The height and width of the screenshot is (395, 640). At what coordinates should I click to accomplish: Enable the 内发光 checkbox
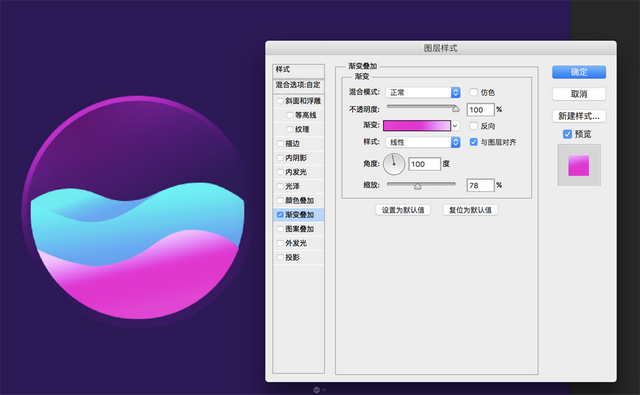click(x=280, y=172)
